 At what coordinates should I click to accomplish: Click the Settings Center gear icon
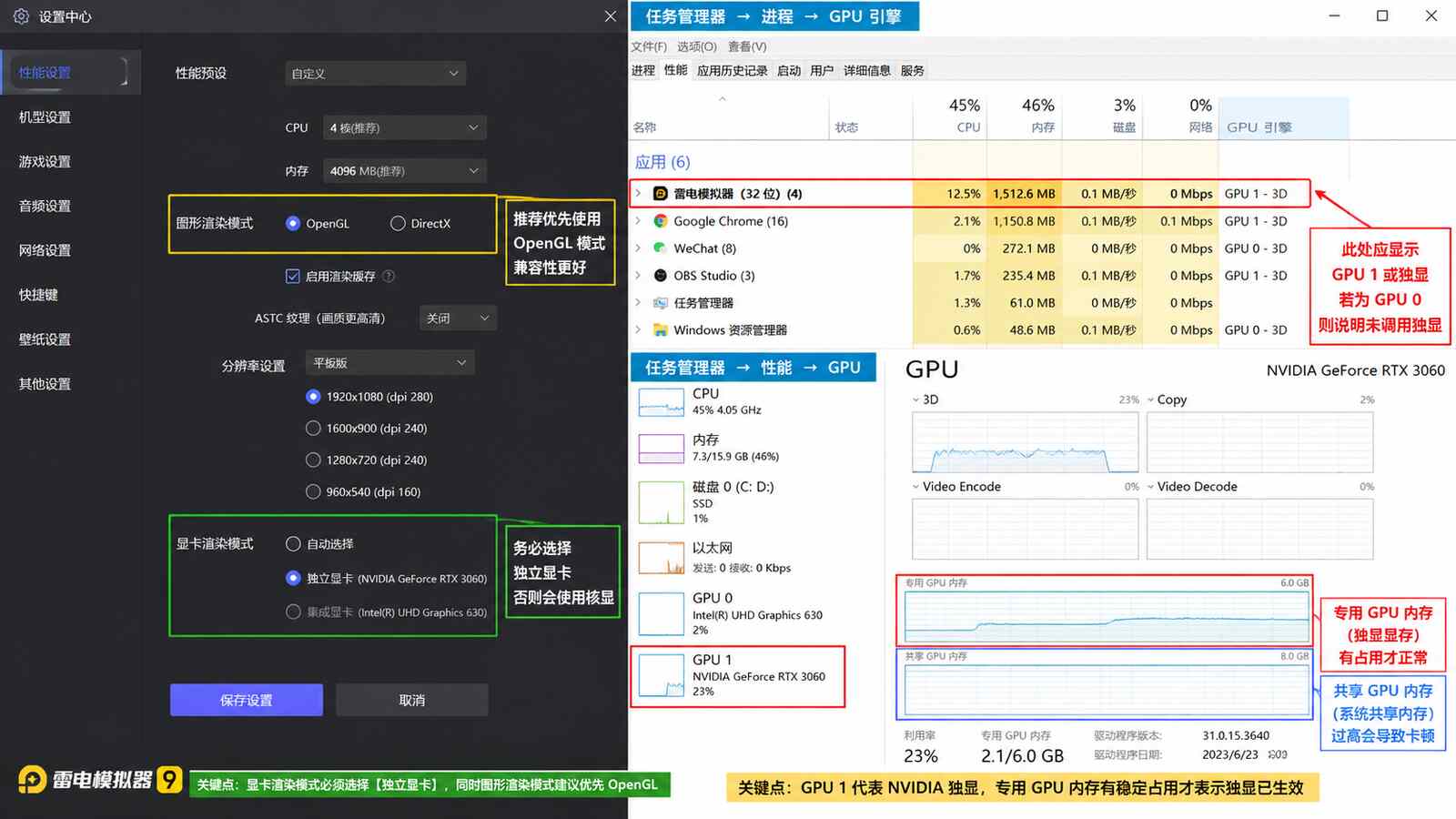[21, 16]
